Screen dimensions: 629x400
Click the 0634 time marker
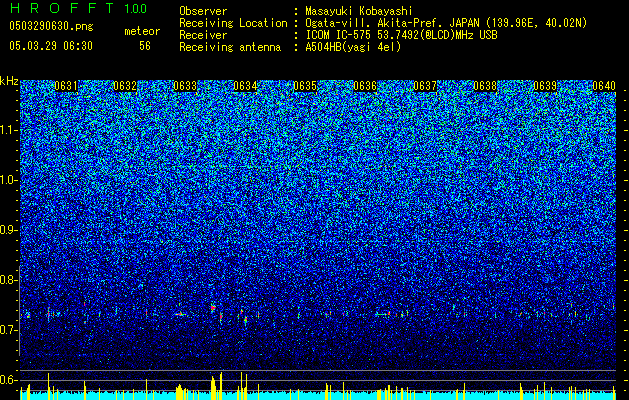[246, 86]
